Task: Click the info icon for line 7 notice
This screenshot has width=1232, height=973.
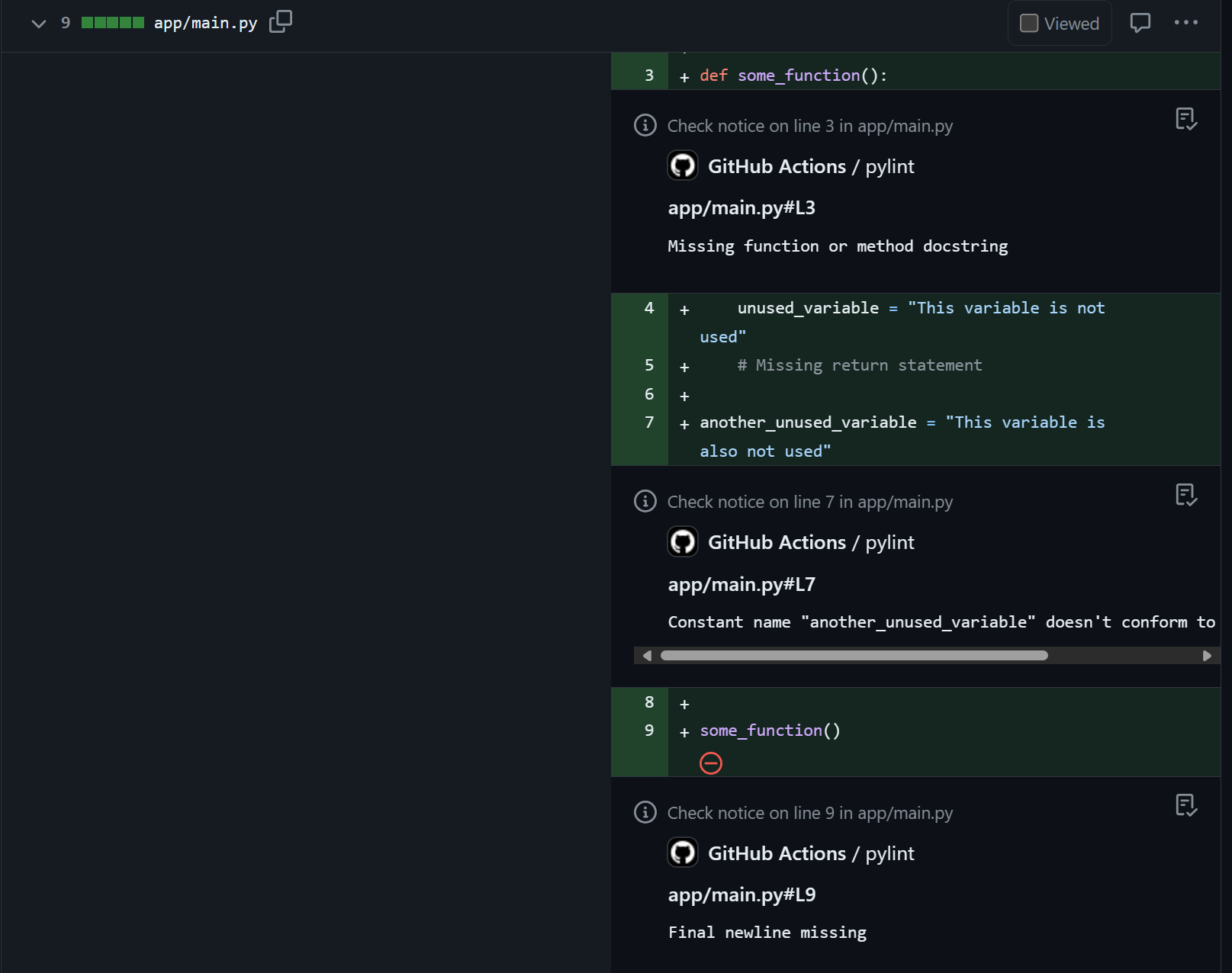Action: 645,501
